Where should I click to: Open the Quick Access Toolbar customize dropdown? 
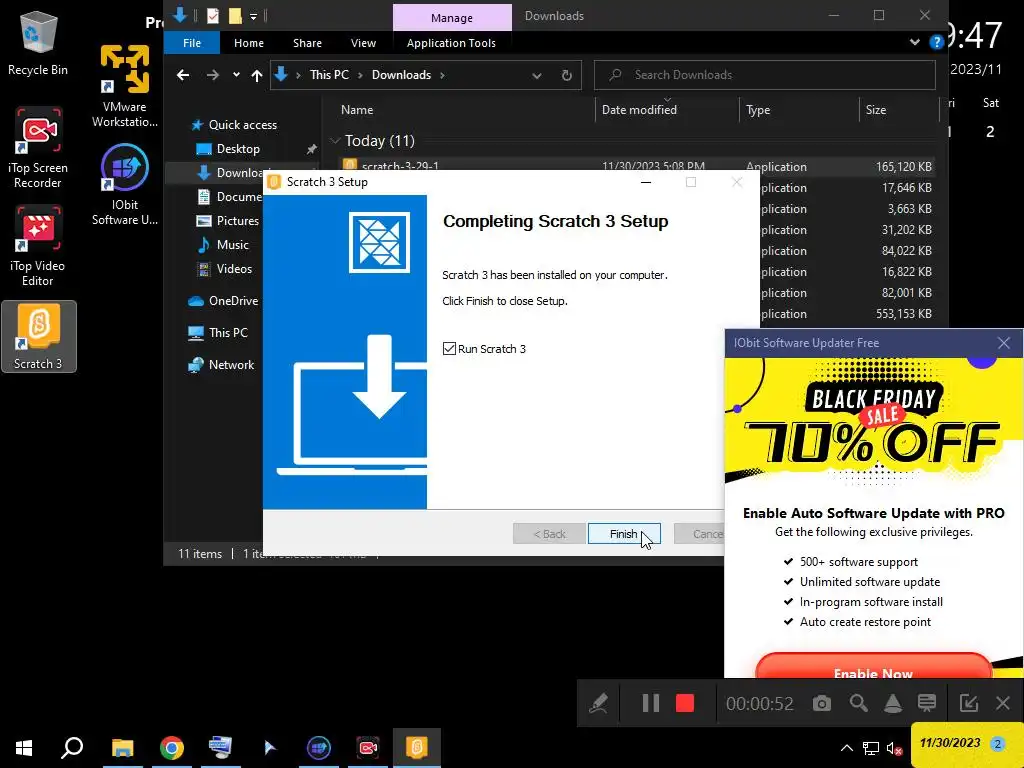tap(253, 16)
